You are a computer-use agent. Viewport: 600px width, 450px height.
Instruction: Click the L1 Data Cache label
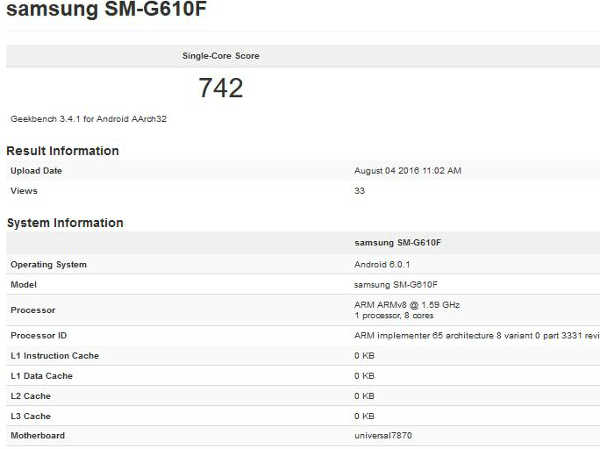click(x=42, y=376)
